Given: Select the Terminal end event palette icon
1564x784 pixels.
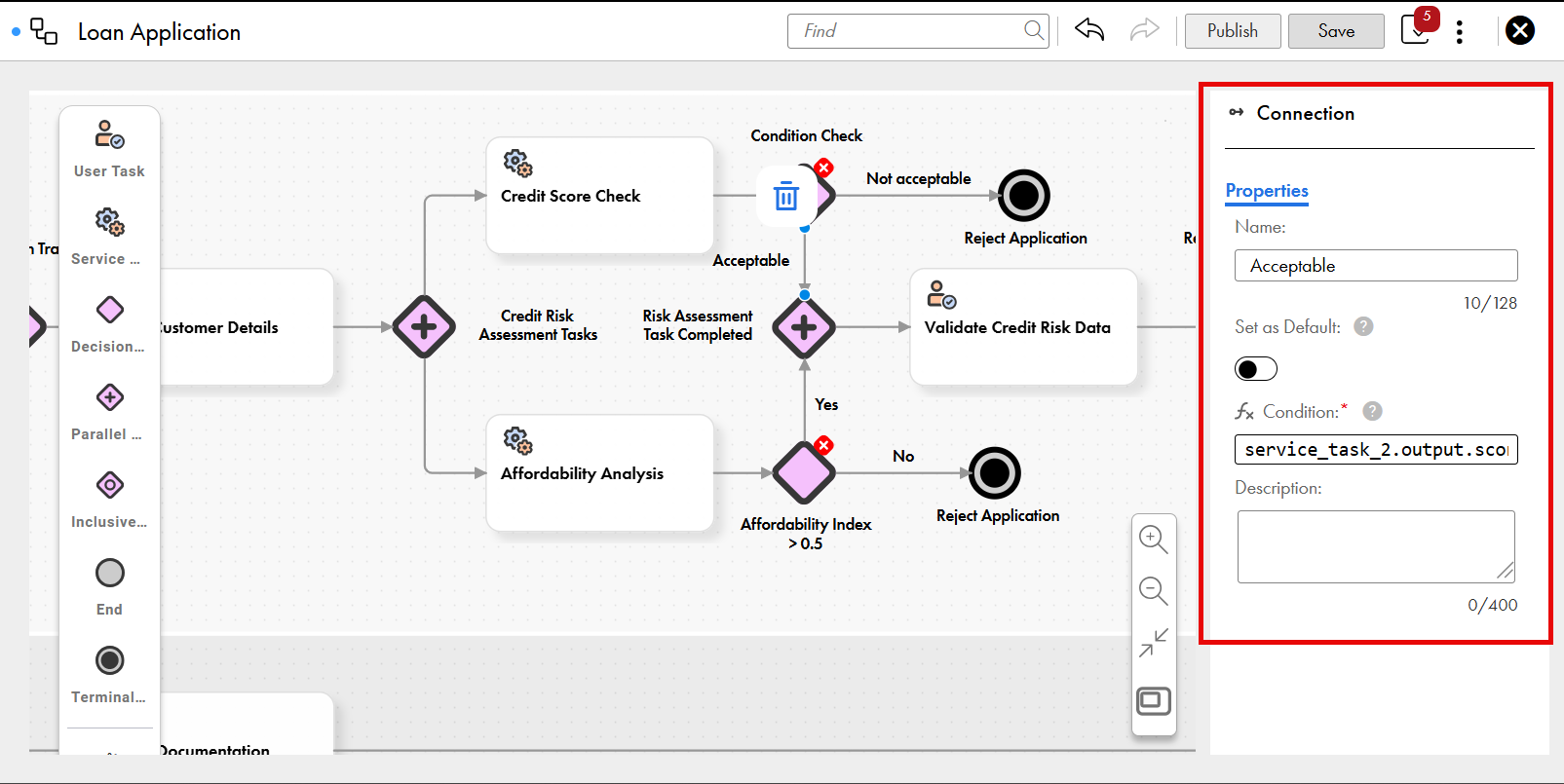Looking at the screenshot, I should point(109,660).
